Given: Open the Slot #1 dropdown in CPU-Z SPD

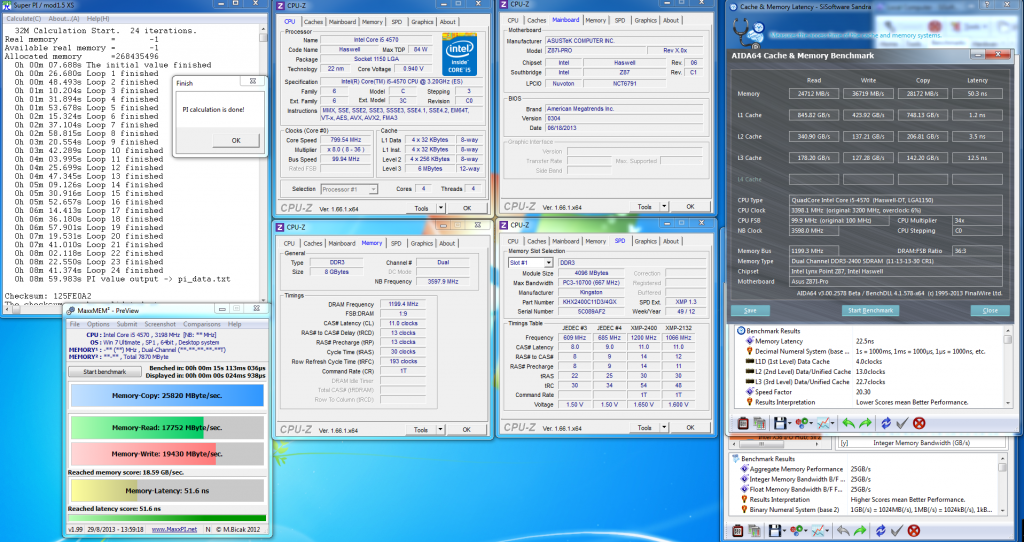Looking at the screenshot, I should (x=529, y=262).
